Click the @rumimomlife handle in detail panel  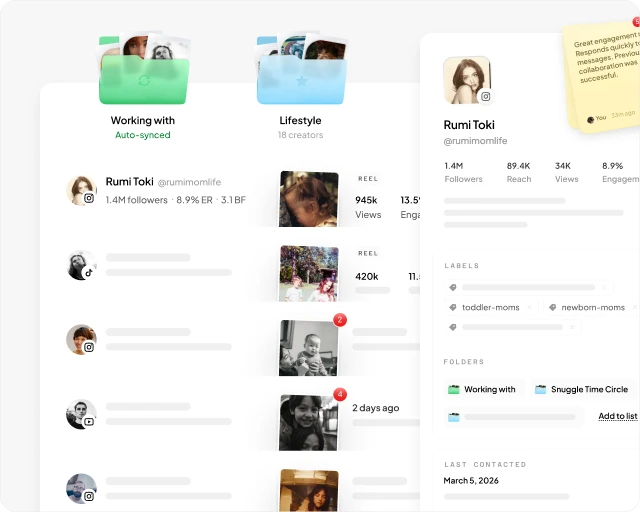(x=475, y=141)
